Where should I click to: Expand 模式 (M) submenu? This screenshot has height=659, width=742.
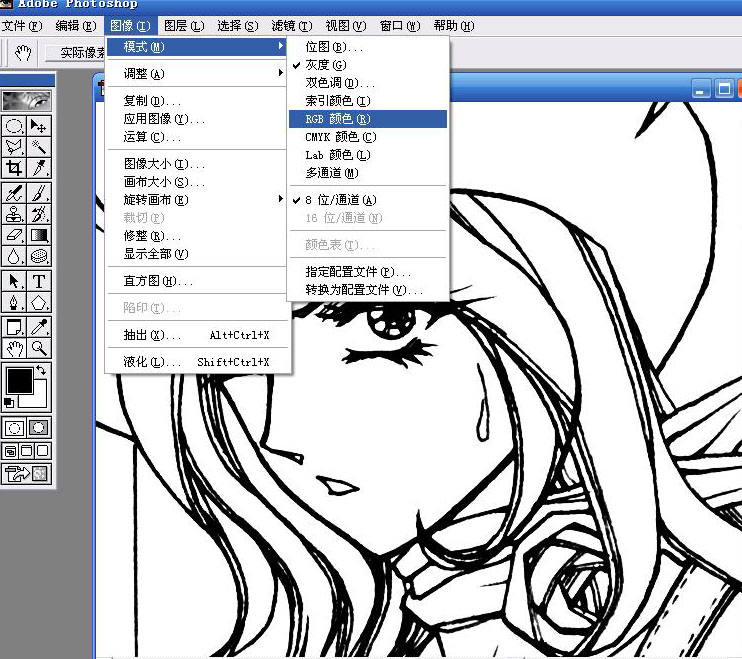point(196,47)
